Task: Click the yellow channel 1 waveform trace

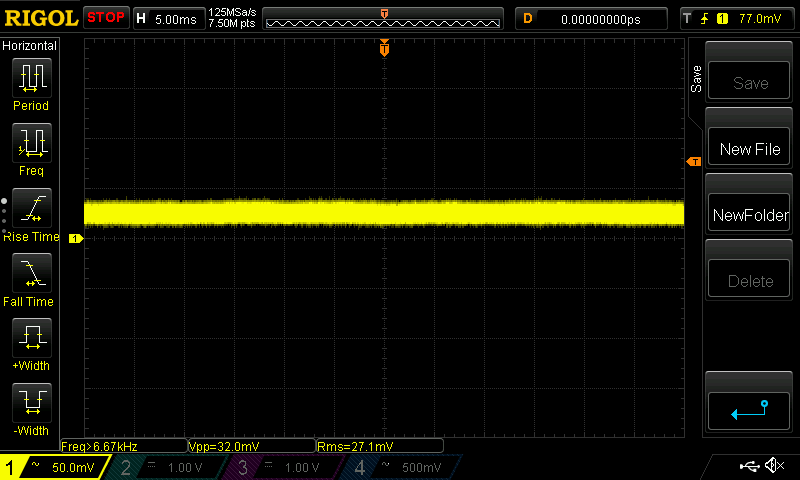Action: (x=384, y=213)
